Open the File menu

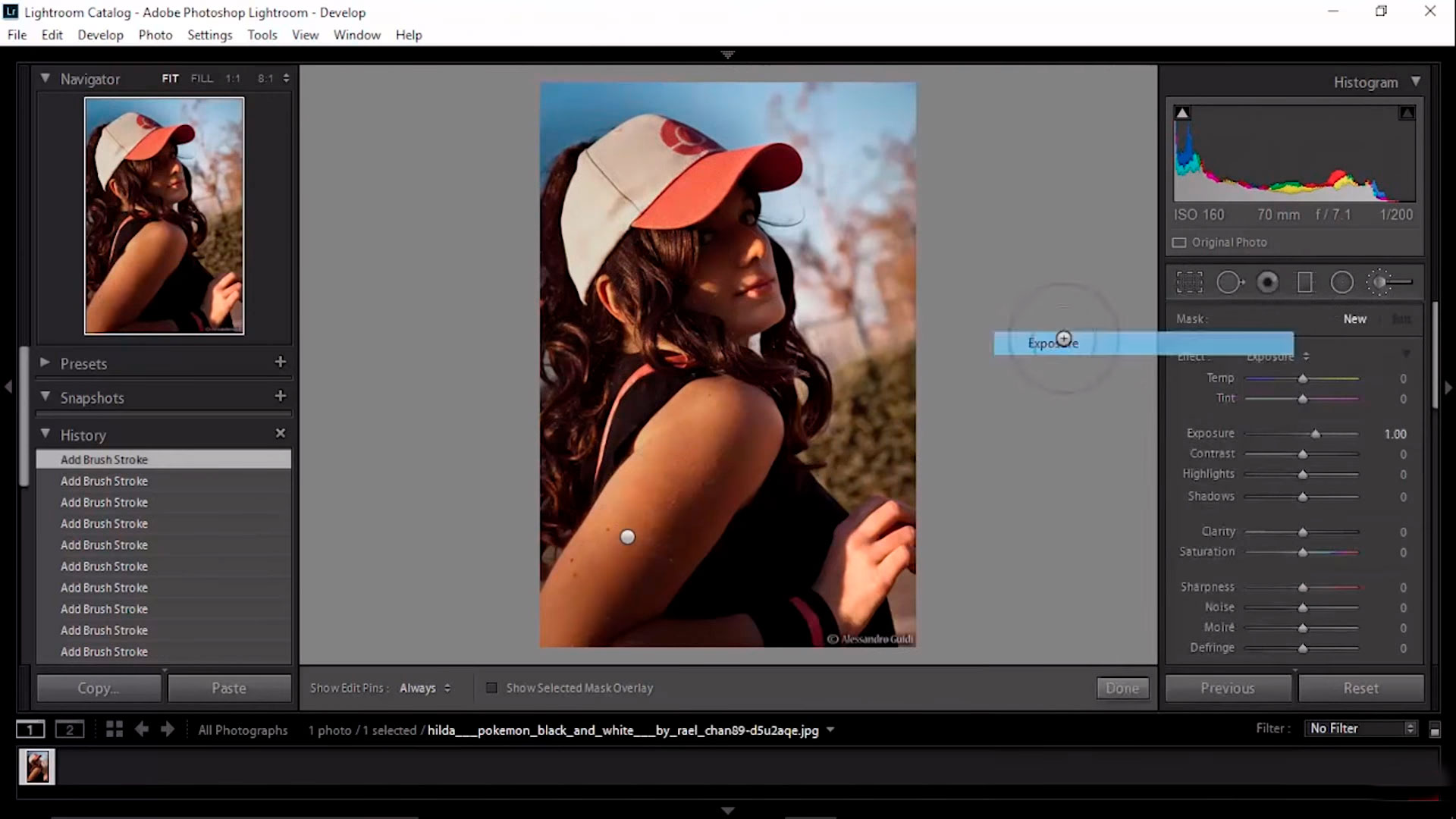pos(17,35)
